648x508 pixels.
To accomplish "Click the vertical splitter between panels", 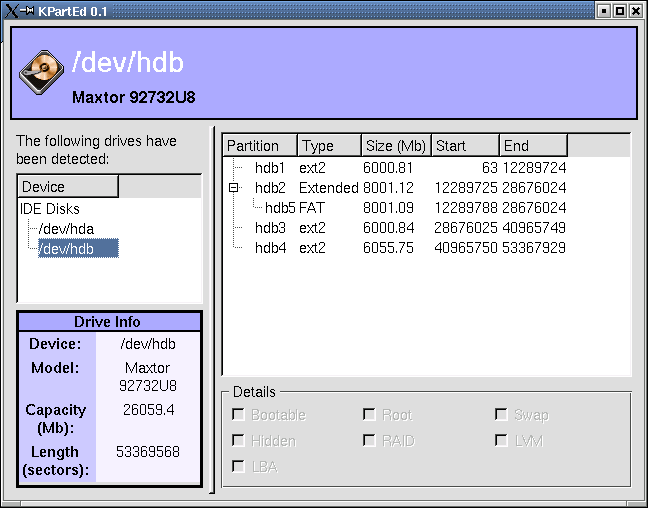I will [x=212, y=310].
